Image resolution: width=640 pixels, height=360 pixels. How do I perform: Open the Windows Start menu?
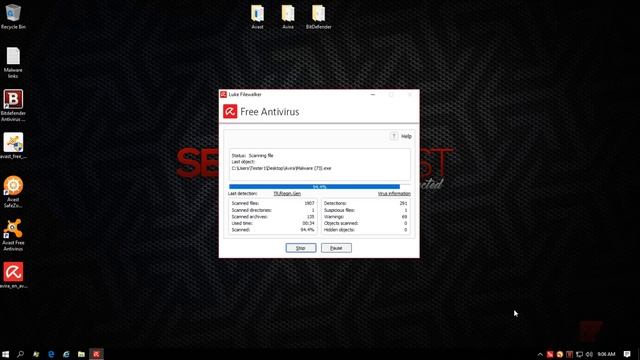click(x=6, y=354)
